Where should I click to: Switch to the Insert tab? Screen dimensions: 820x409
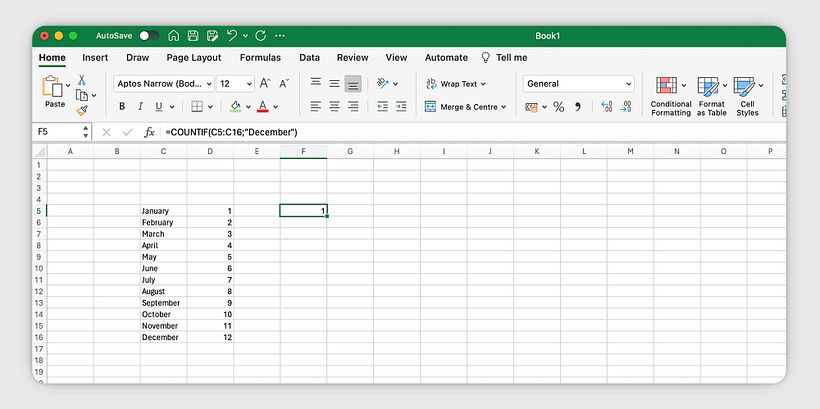pyautogui.click(x=95, y=58)
